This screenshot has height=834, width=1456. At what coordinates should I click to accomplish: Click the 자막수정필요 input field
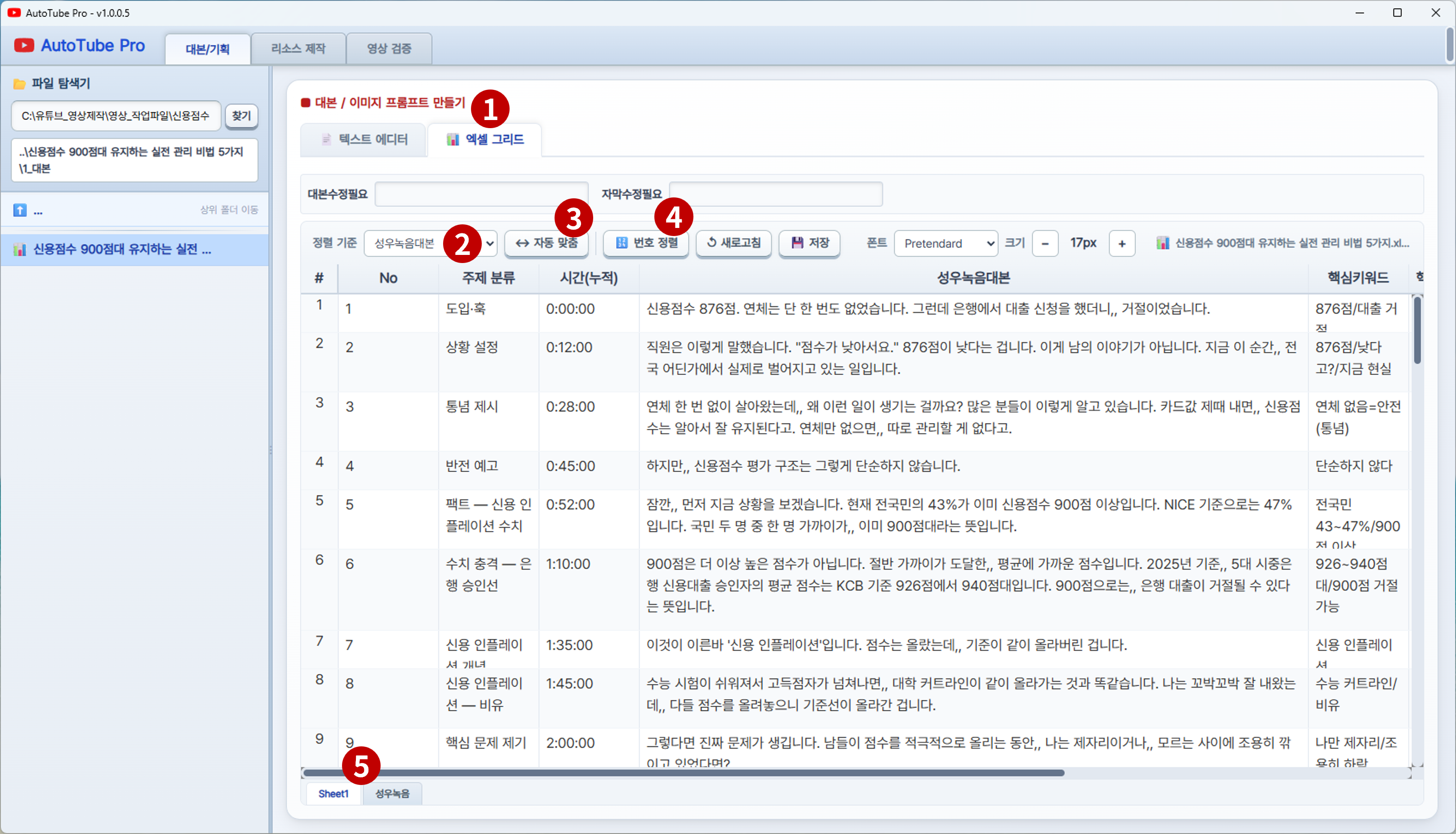(776, 194)
